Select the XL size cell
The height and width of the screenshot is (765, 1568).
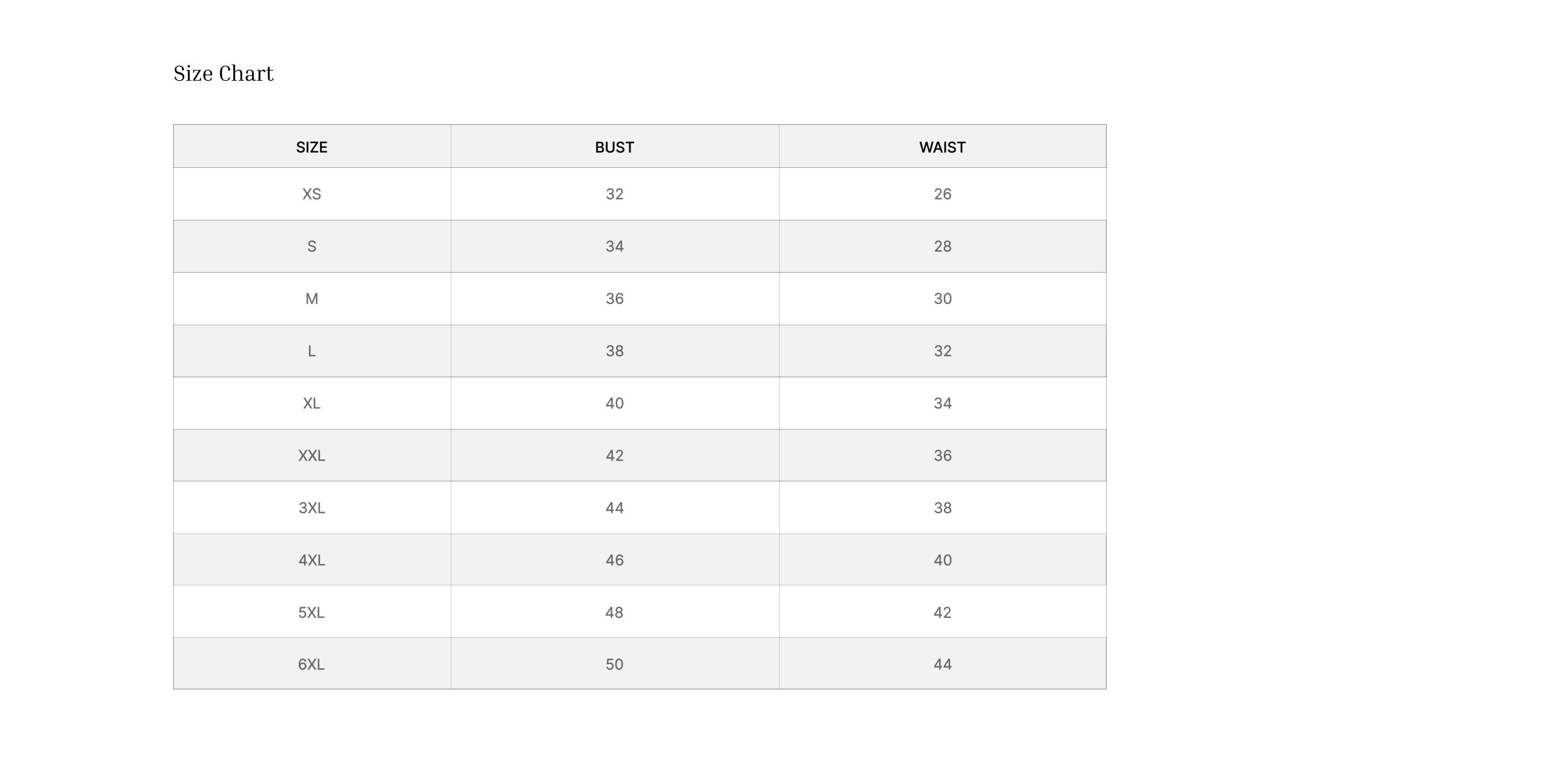tap(312, 403)
